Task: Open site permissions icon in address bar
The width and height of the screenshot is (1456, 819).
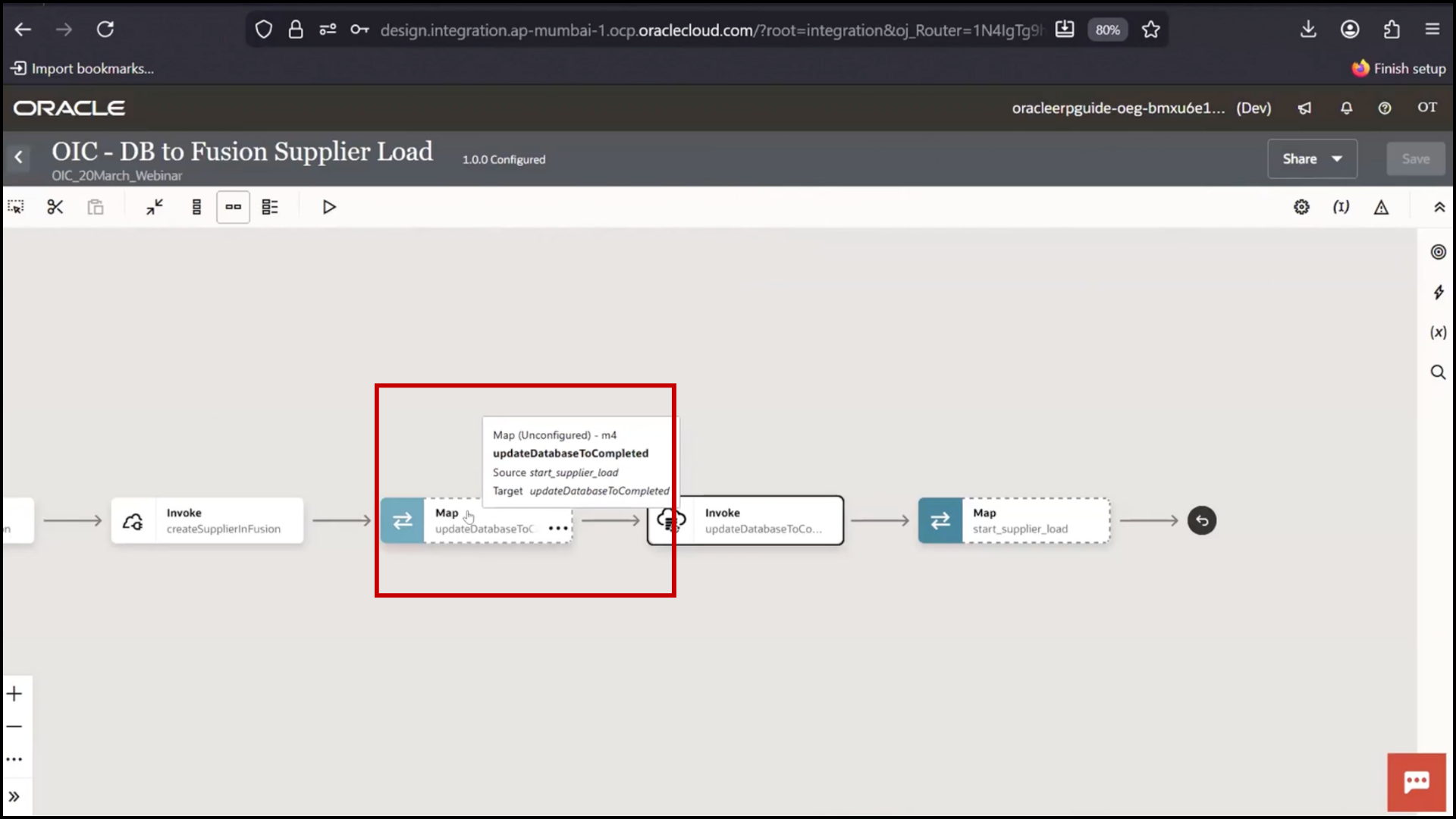Action: click(328, 30)
